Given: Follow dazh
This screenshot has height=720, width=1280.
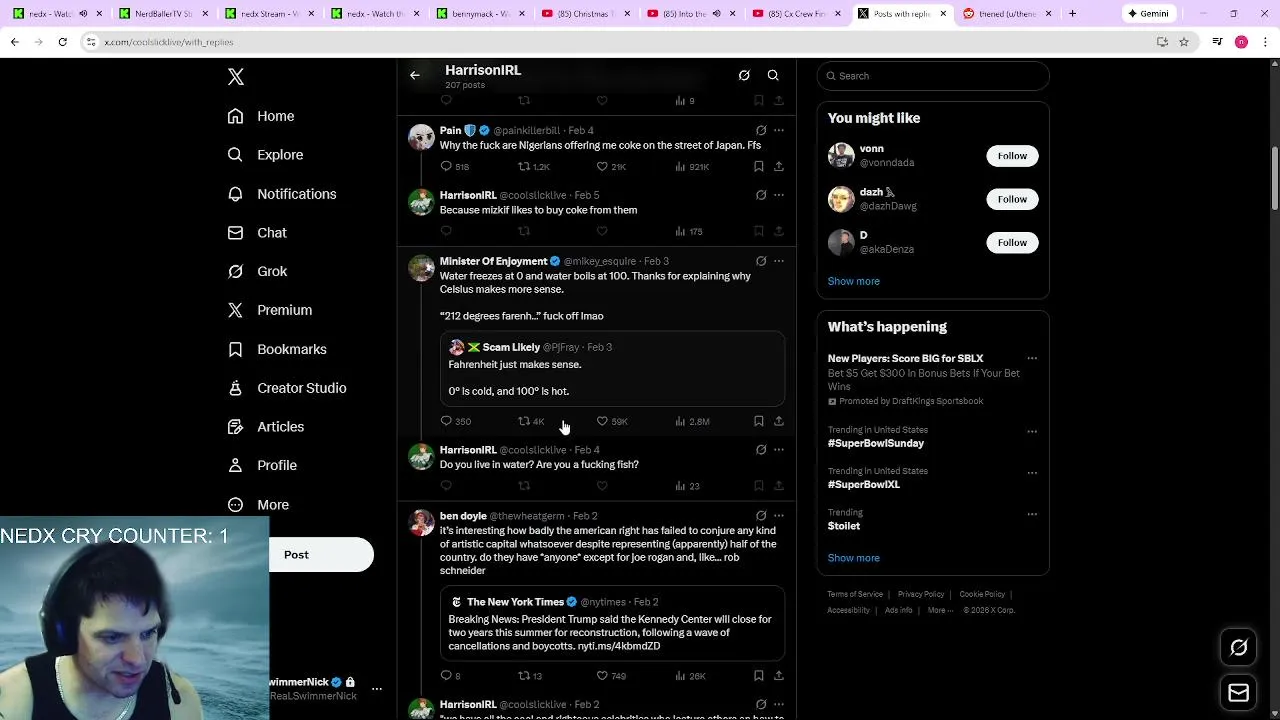Looking at the screenshot, I should click(x=1012, y=199).
